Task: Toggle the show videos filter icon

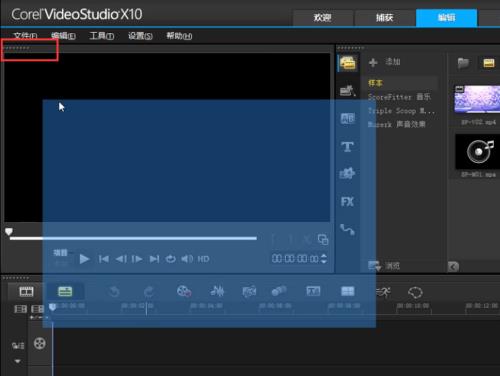Action: [489, 63]
